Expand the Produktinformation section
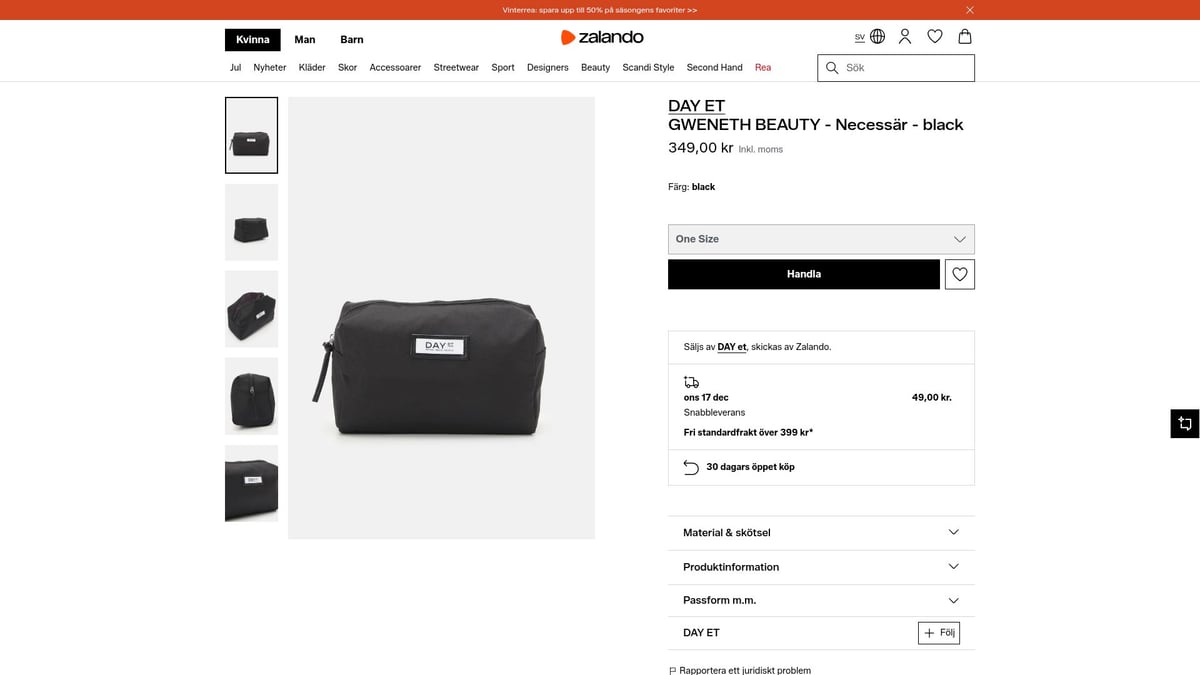The height and width of the screenshot is (675, 1200). 820,566
